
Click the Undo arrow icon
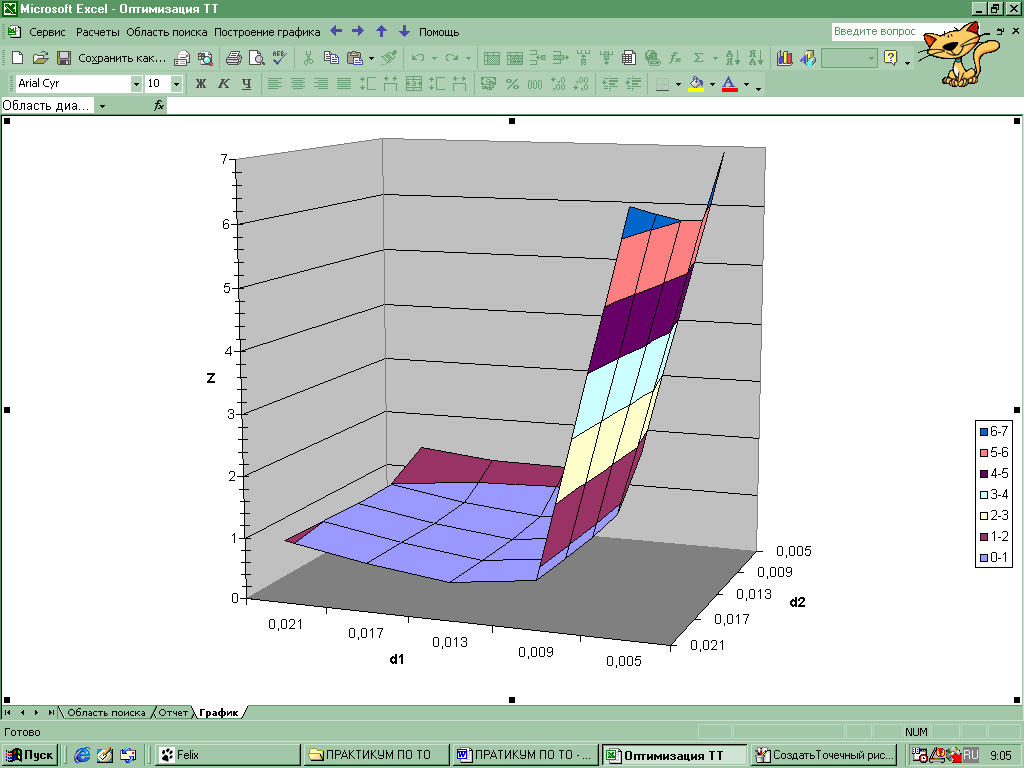click(418, 58)
